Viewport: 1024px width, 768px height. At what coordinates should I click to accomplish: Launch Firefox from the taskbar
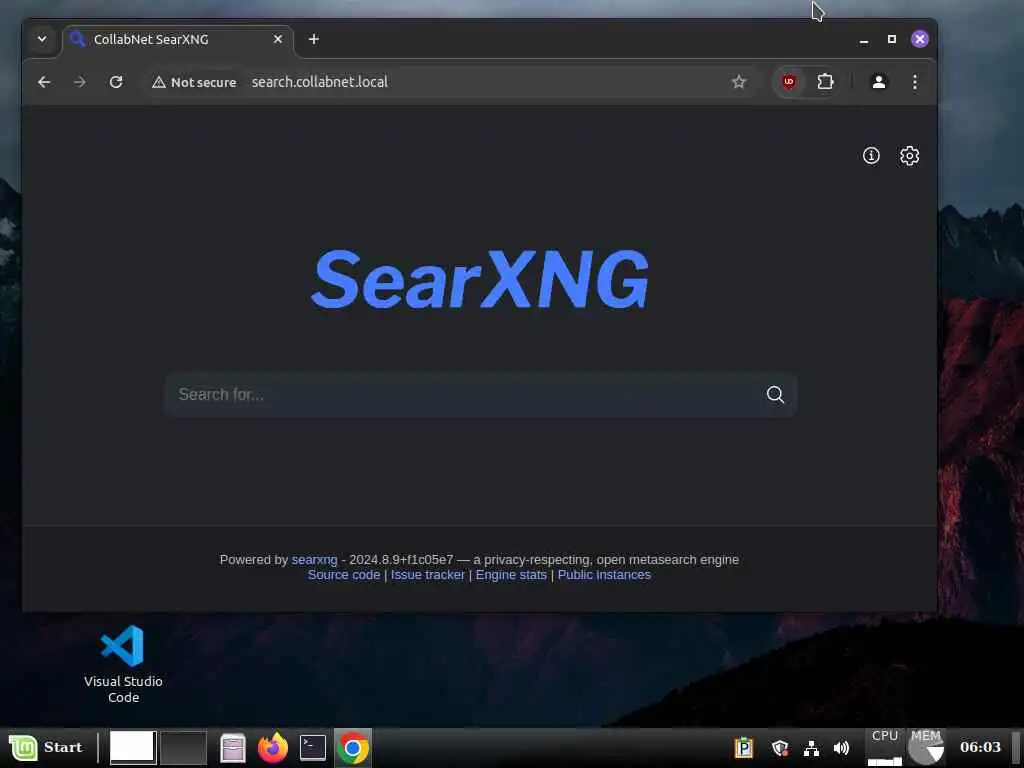[x=272, y=748]
